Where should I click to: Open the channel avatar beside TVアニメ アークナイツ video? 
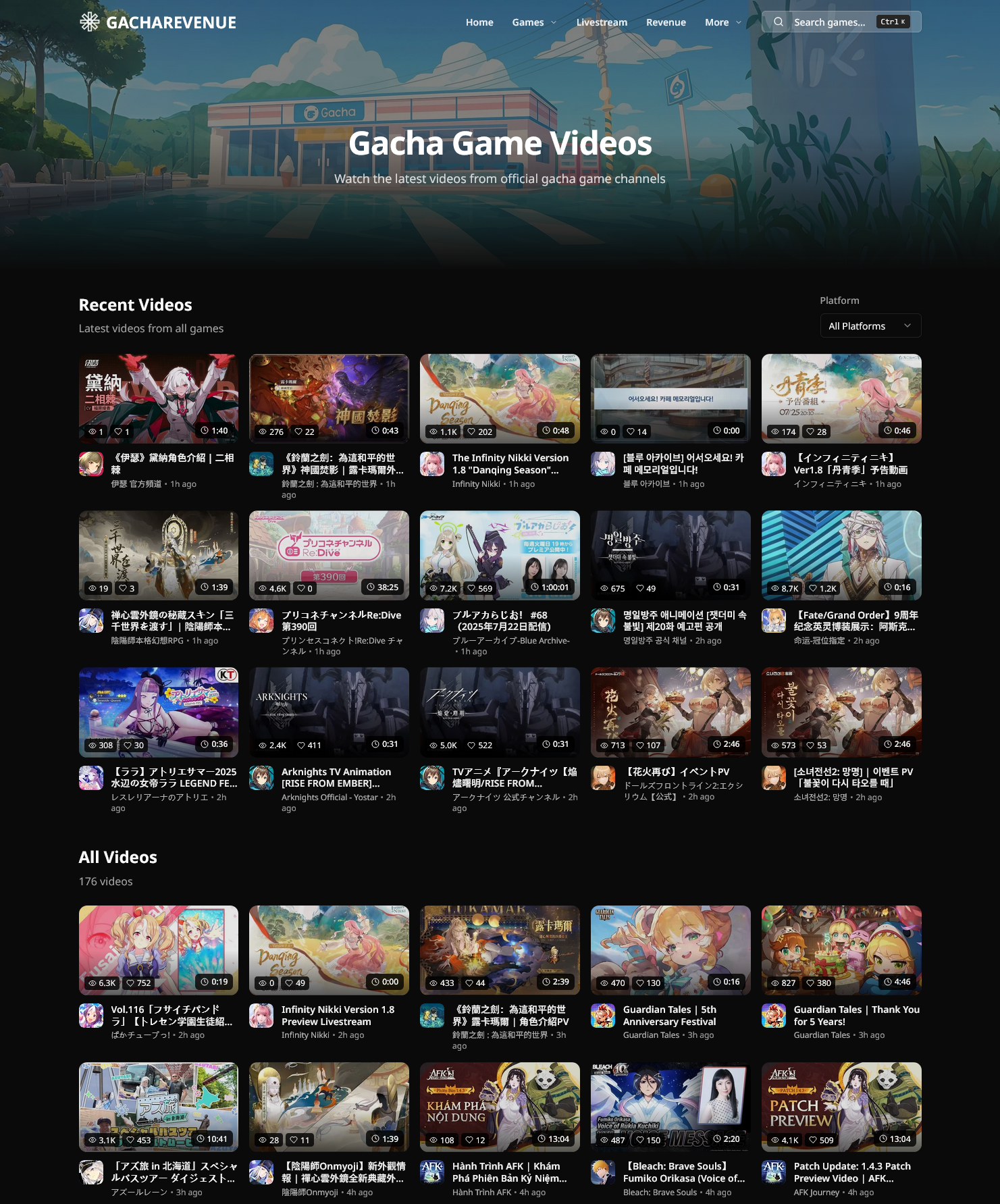coord(432,778)
